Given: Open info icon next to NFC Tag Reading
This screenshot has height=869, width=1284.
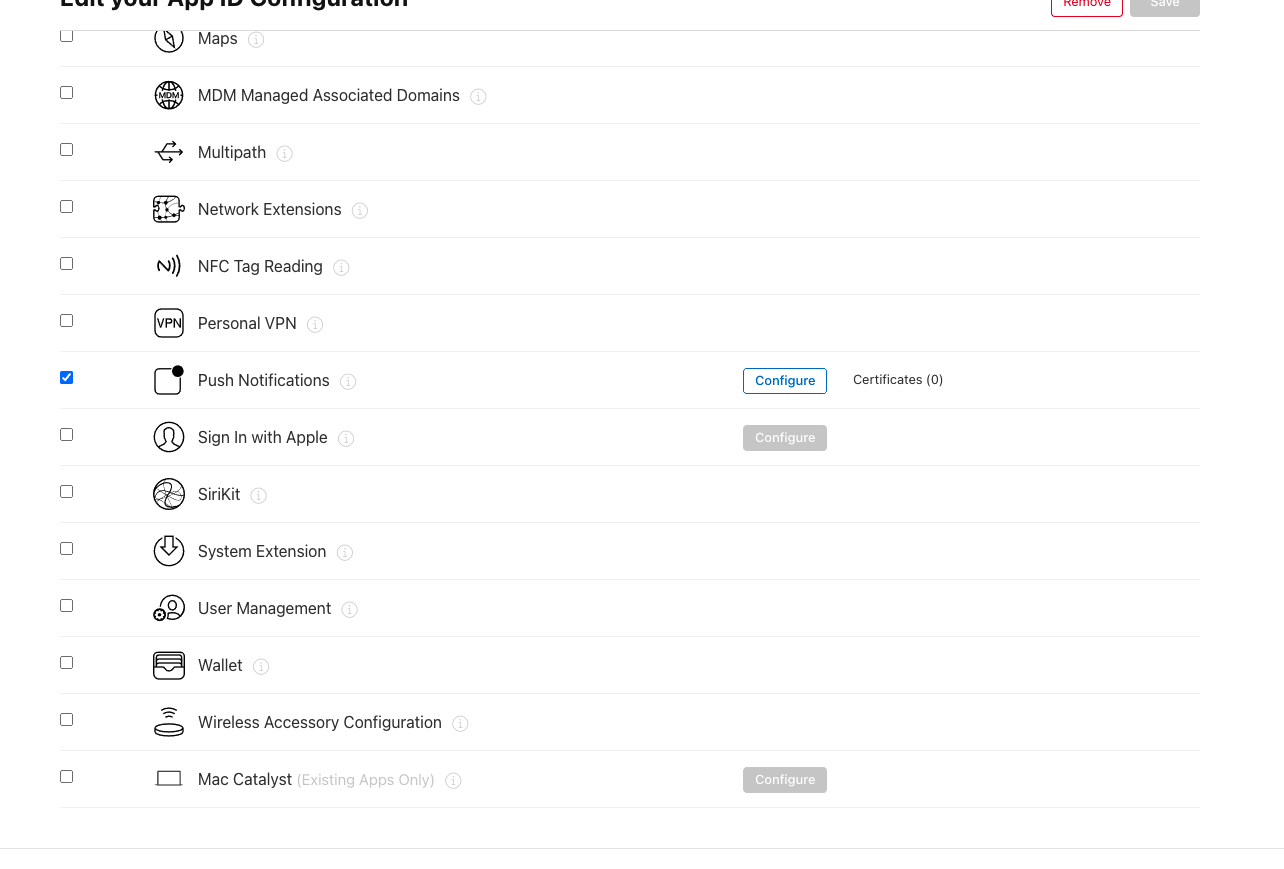Looking at the screenshot, I should pyautogui.click(x=341, y=267).
